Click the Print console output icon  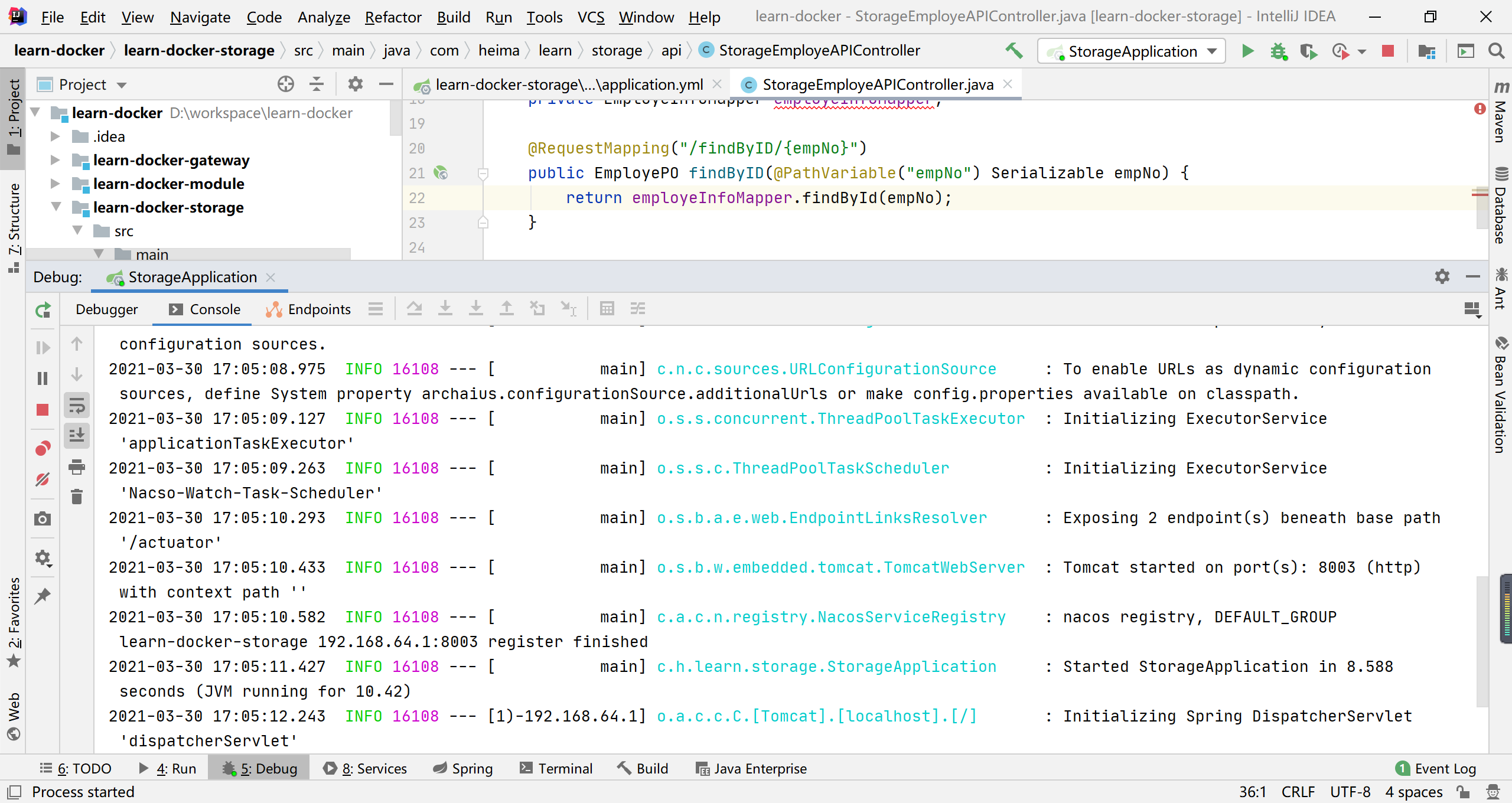point(77,466)
